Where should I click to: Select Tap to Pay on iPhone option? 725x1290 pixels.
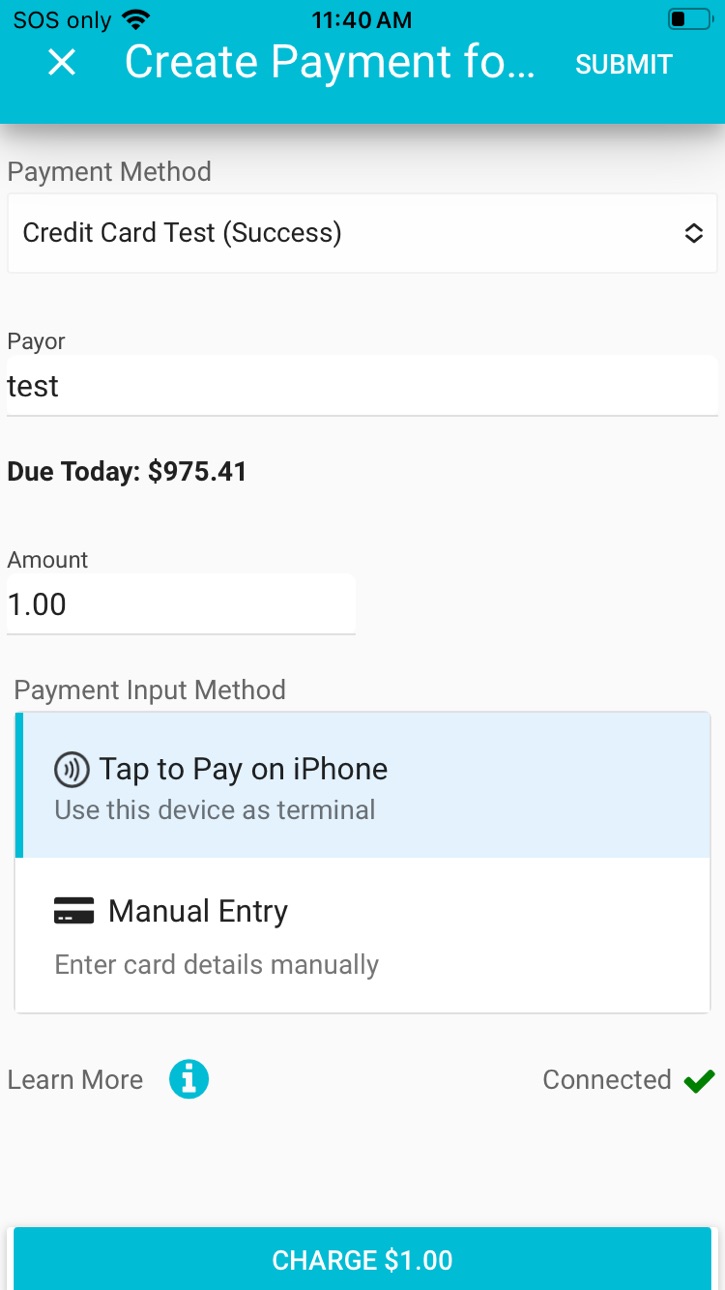(366, 785)
